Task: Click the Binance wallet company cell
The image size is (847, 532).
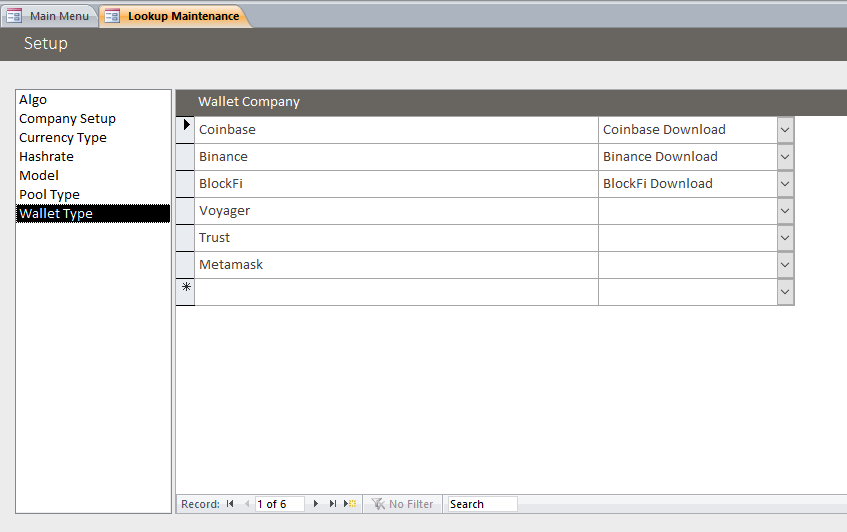Action: 396,157
